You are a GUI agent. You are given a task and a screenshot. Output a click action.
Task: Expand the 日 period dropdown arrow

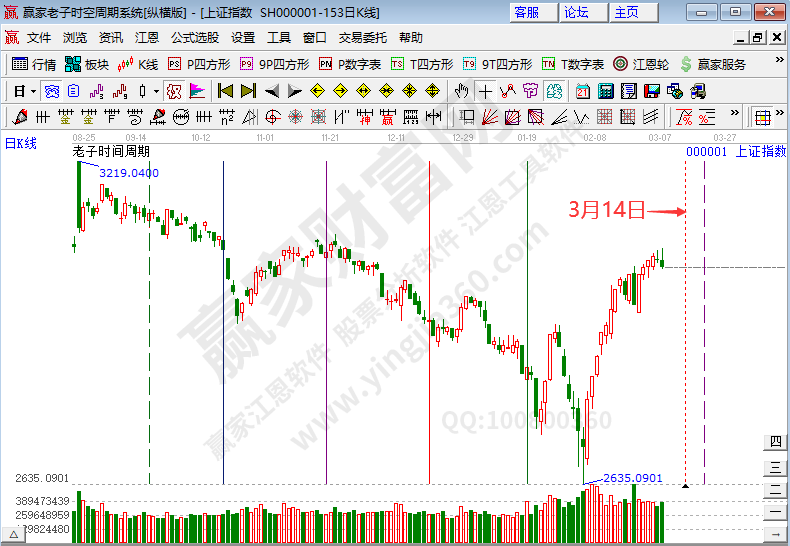tap(33, 91)
